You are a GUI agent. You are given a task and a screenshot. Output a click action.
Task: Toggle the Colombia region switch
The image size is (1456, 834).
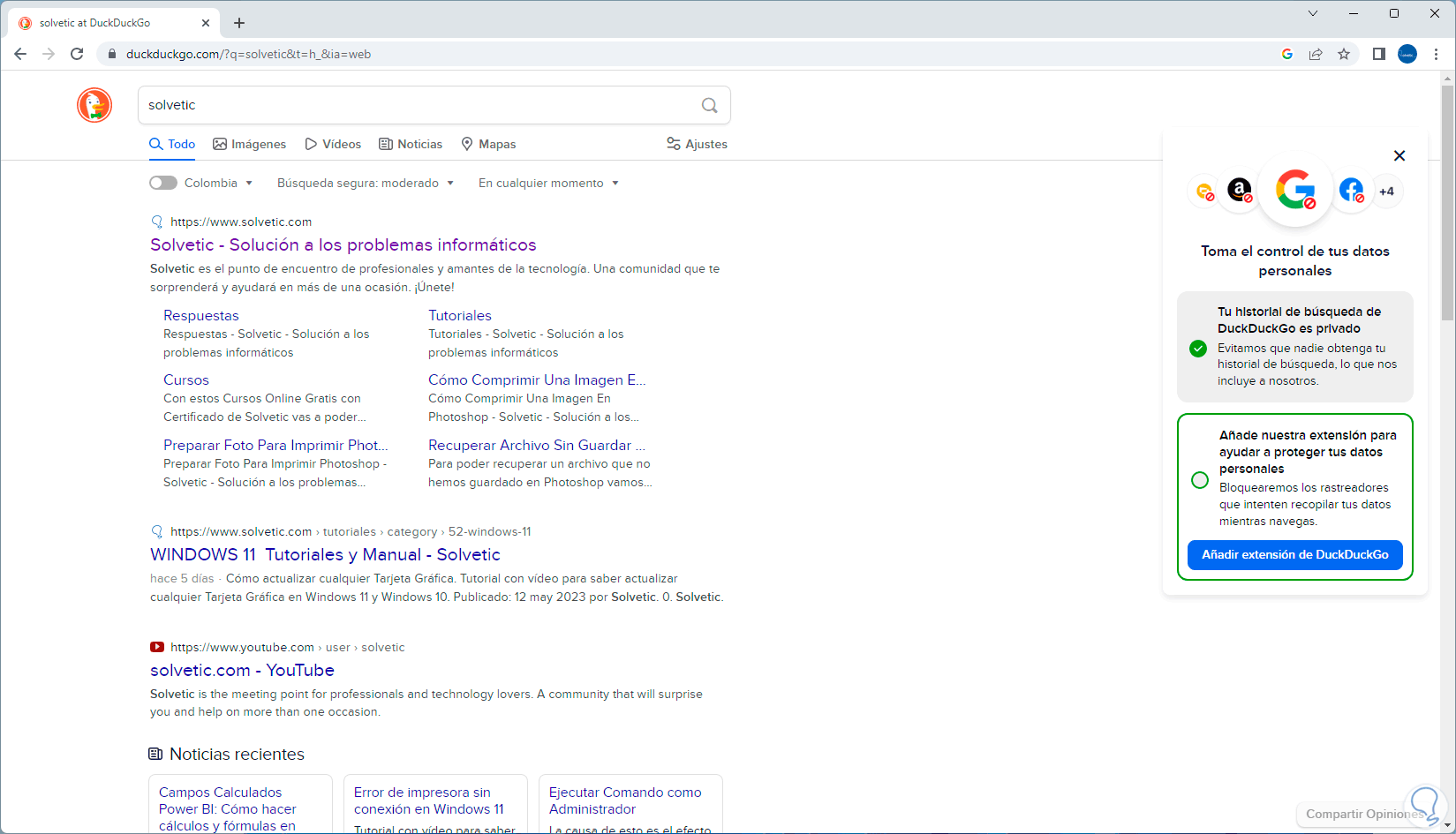point(163,183)
